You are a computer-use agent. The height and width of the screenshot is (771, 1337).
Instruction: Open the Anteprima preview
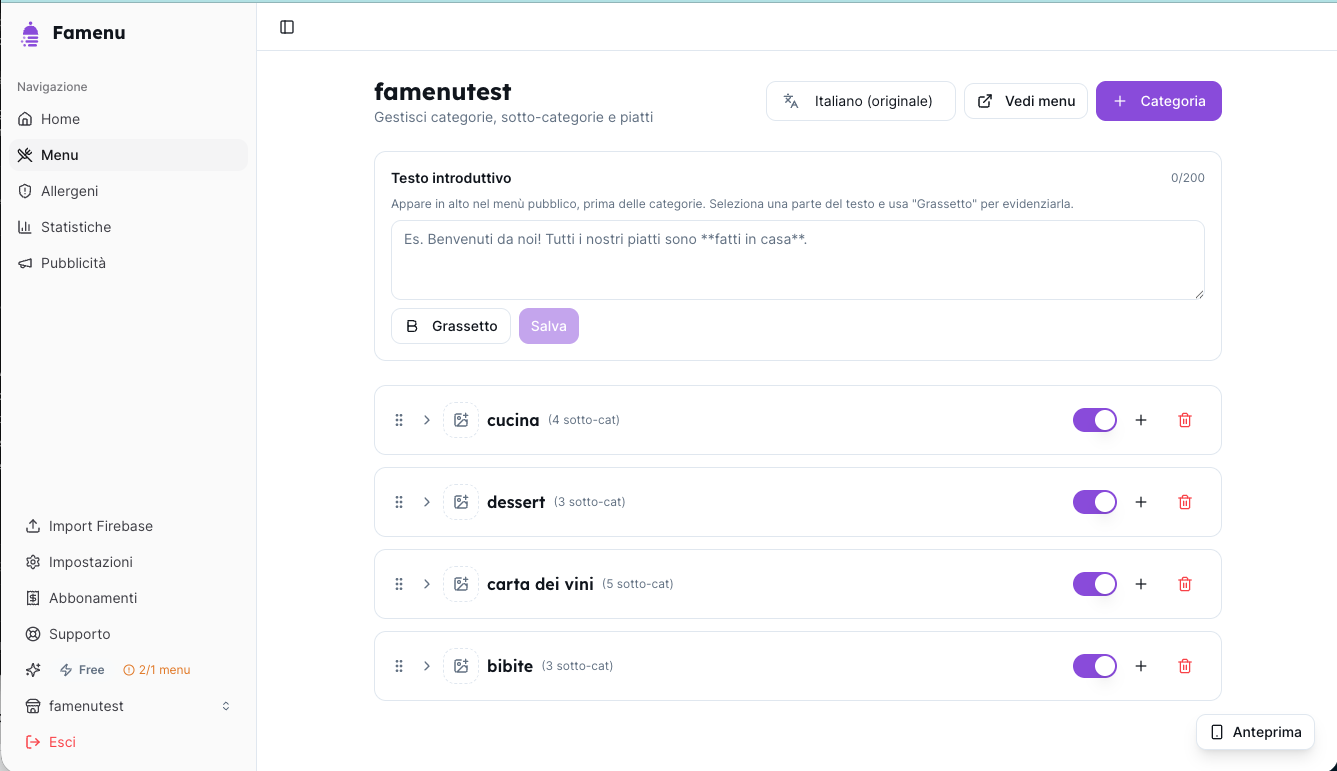point(1256,732)
